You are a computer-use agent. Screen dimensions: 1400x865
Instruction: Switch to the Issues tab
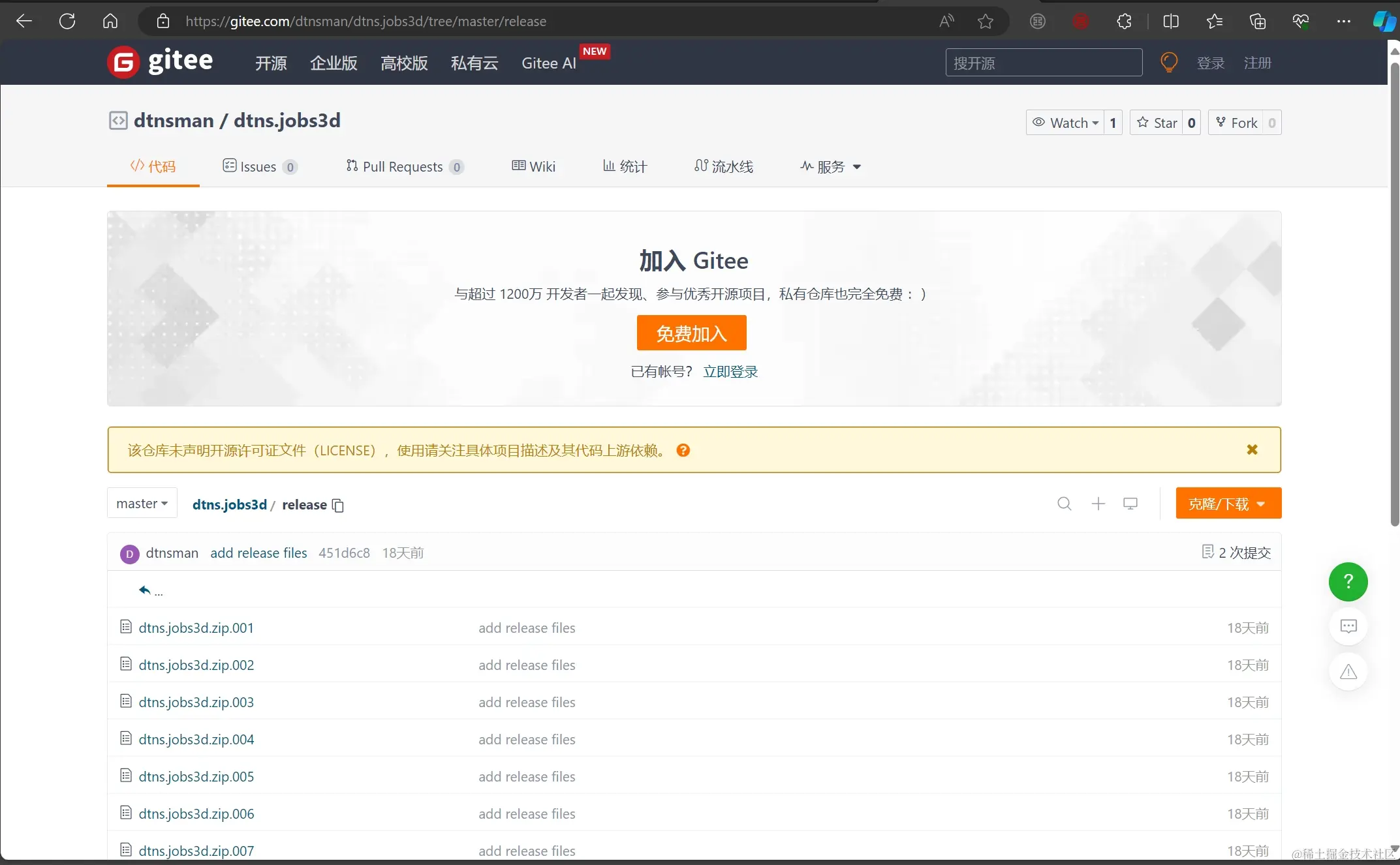[x=259, y=167]
